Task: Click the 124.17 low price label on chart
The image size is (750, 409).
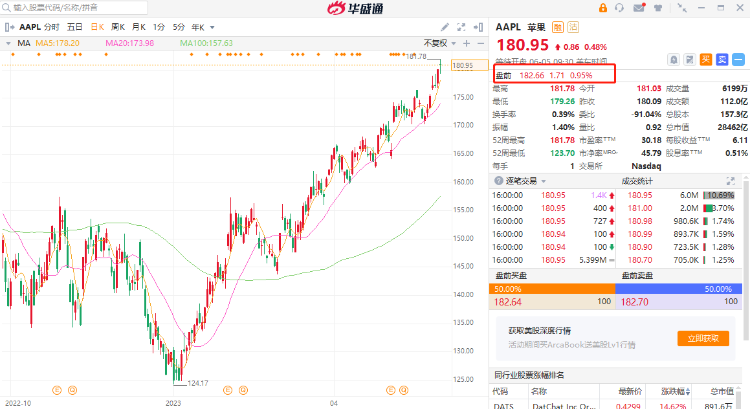Action: (198, 383)
